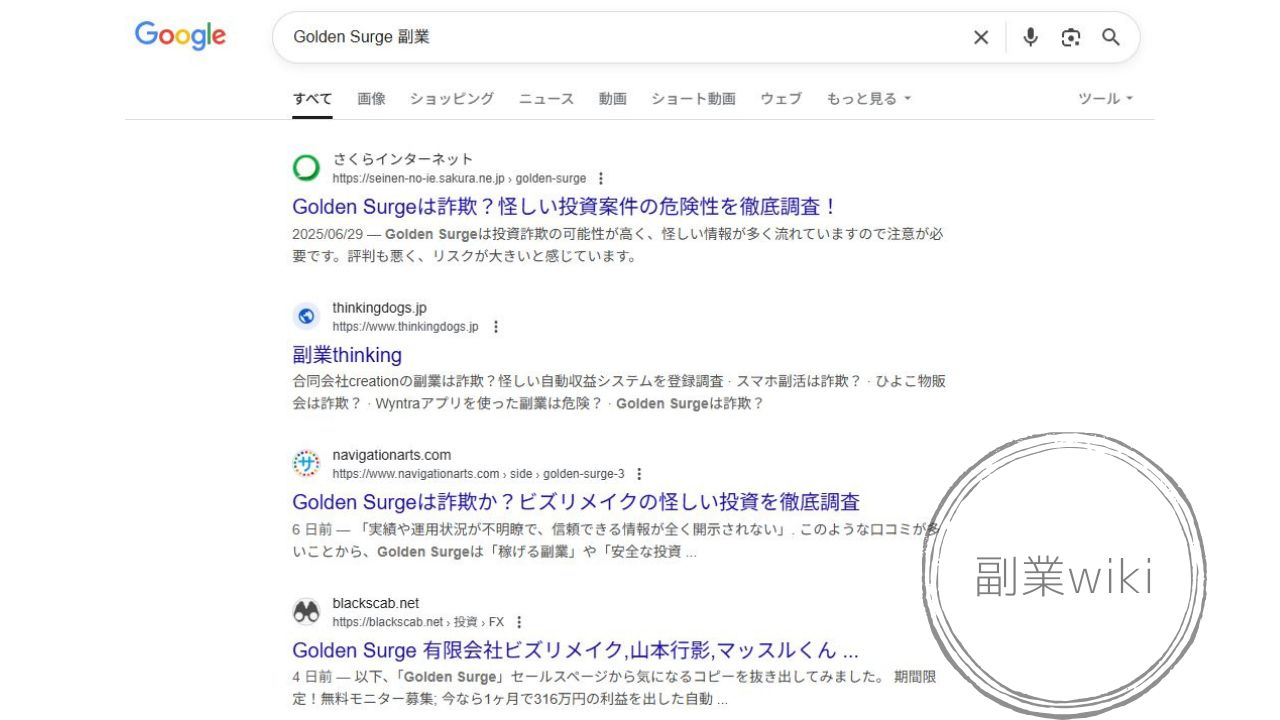Expand the もっと見る dropdown
1280x720 pixels.
869,98
